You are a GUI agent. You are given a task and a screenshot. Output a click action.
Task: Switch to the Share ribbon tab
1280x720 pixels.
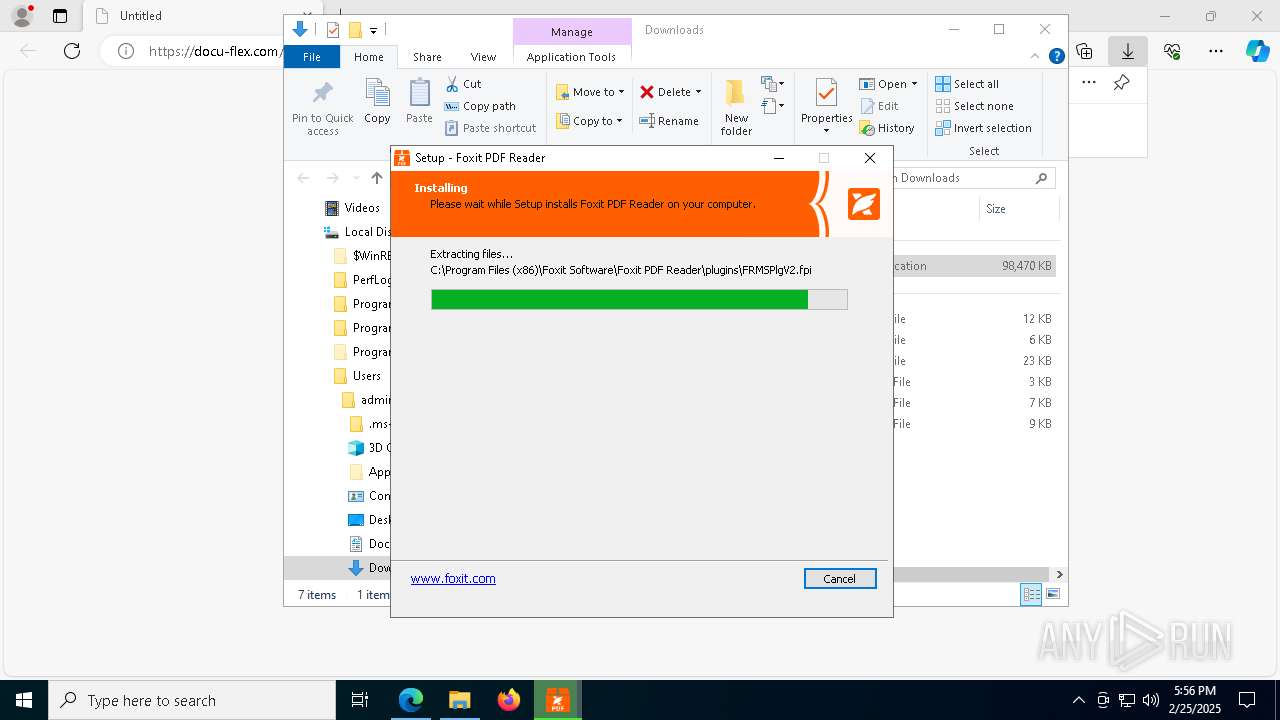427,57
